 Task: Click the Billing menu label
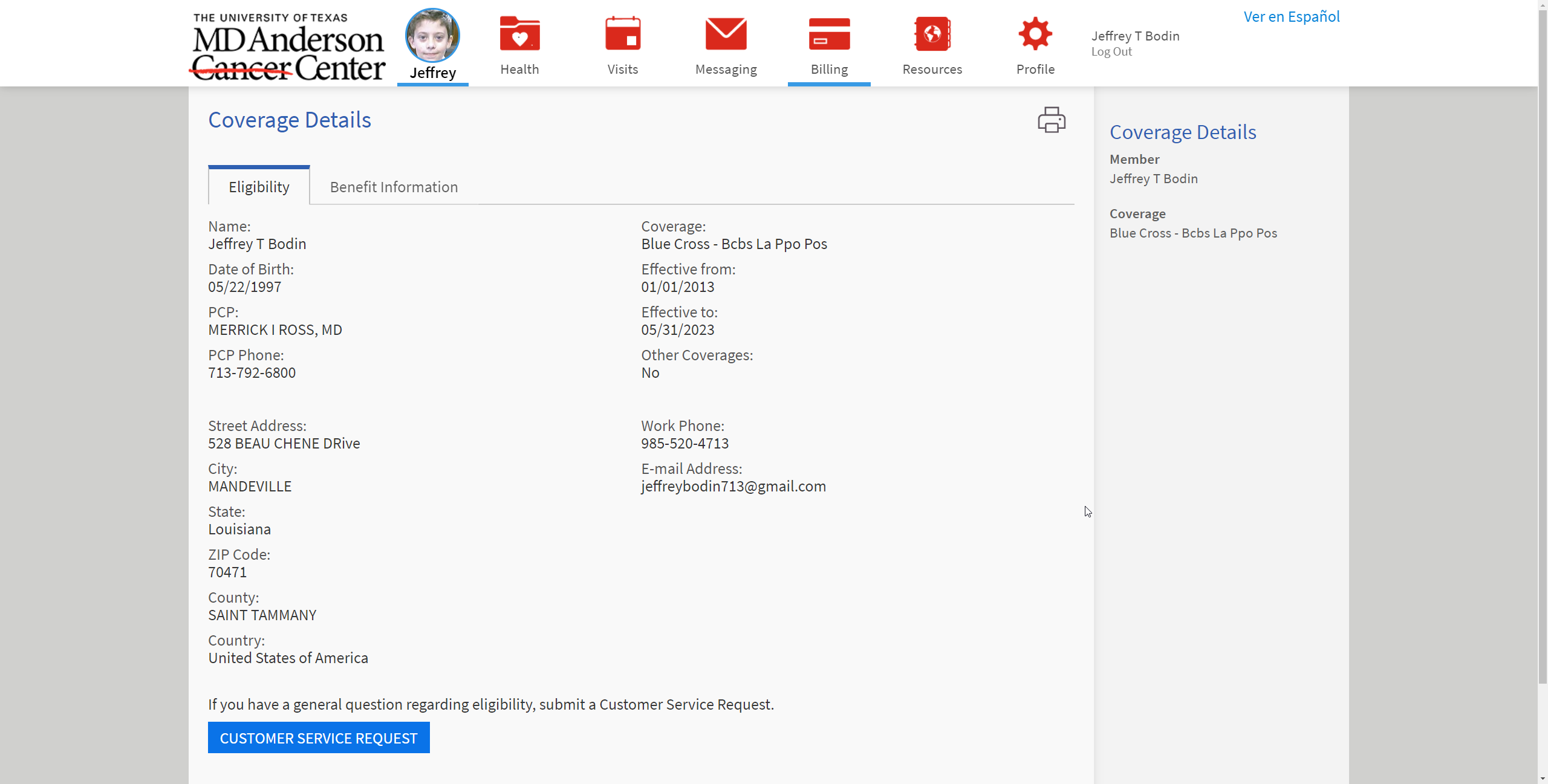[x=829, y=70]
